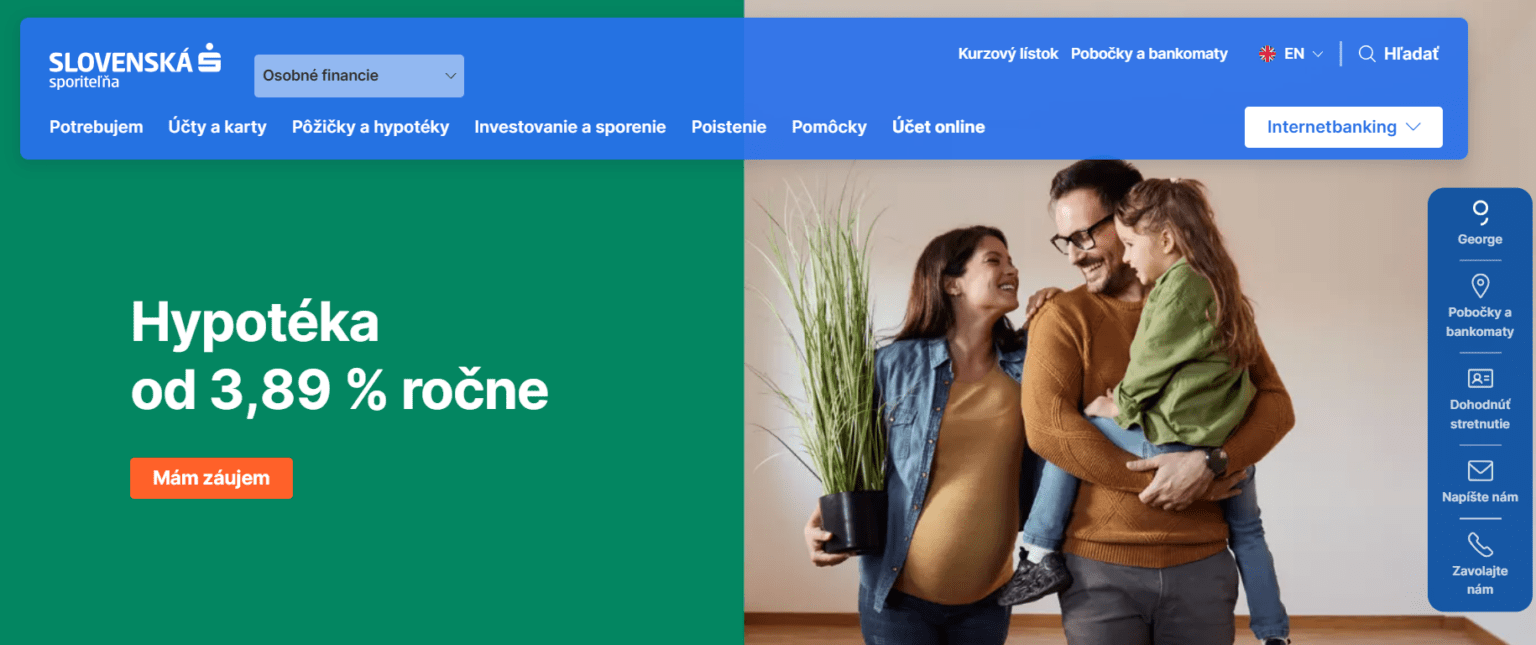Screen dimensions: 1536x645
Task: Select the Dohodnúť stretnutie card icon
Action: [1480, 378]
